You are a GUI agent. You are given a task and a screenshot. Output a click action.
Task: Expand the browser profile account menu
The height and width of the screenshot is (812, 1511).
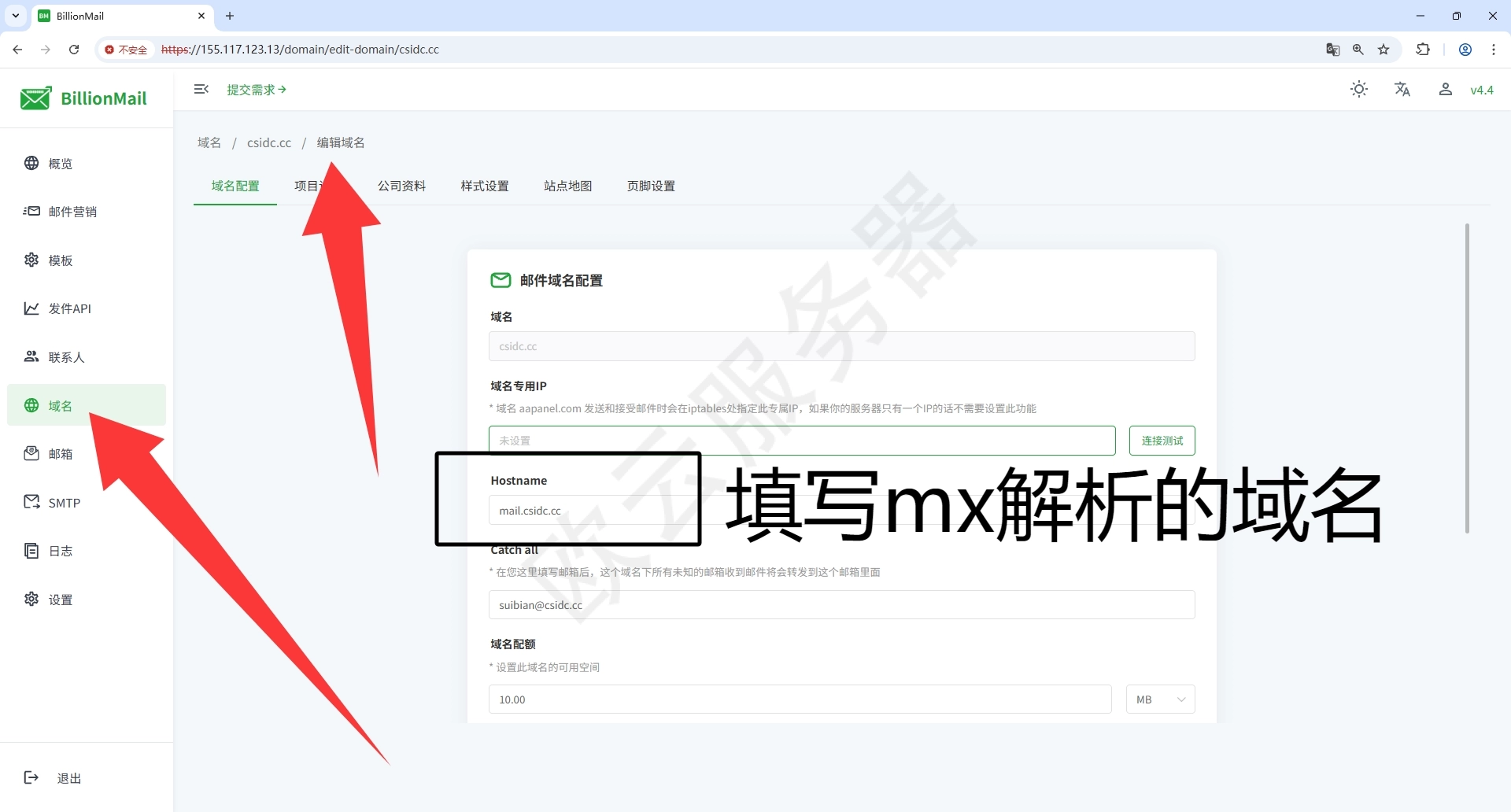click(x=1465, y=49)
